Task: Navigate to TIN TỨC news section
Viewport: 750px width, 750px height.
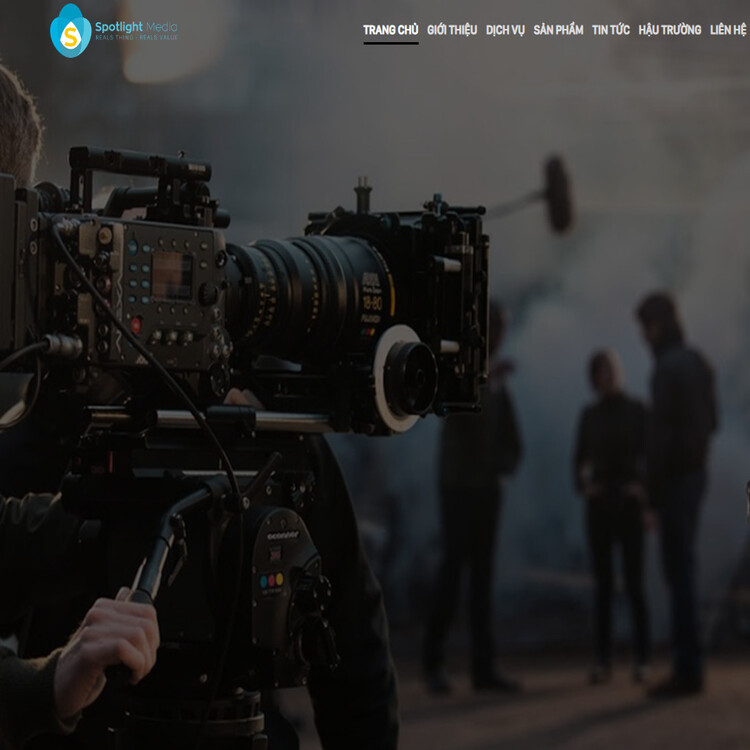Action: tap(611, 30)
